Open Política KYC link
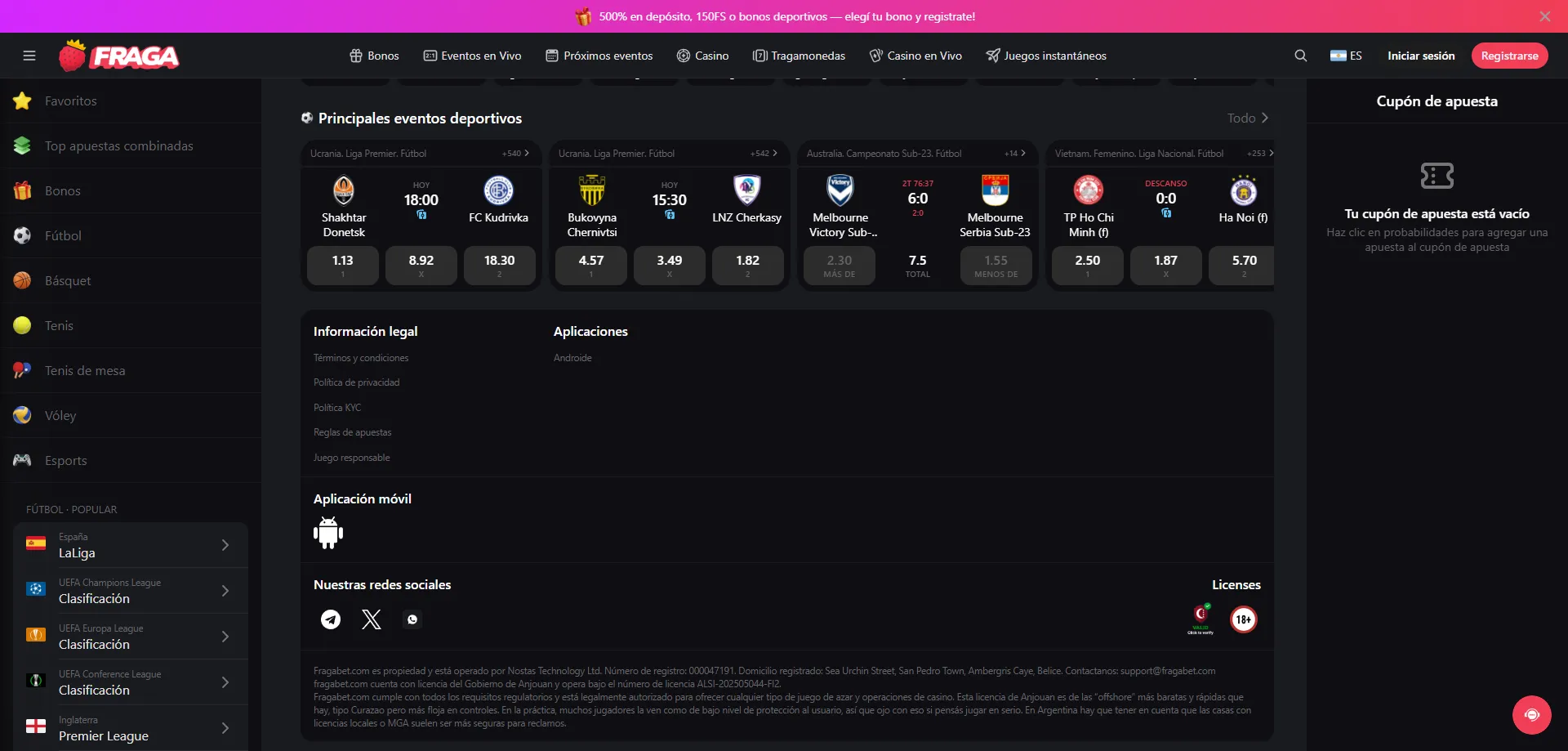Screen dimensions: 1568x751 [x=337, y=408]
